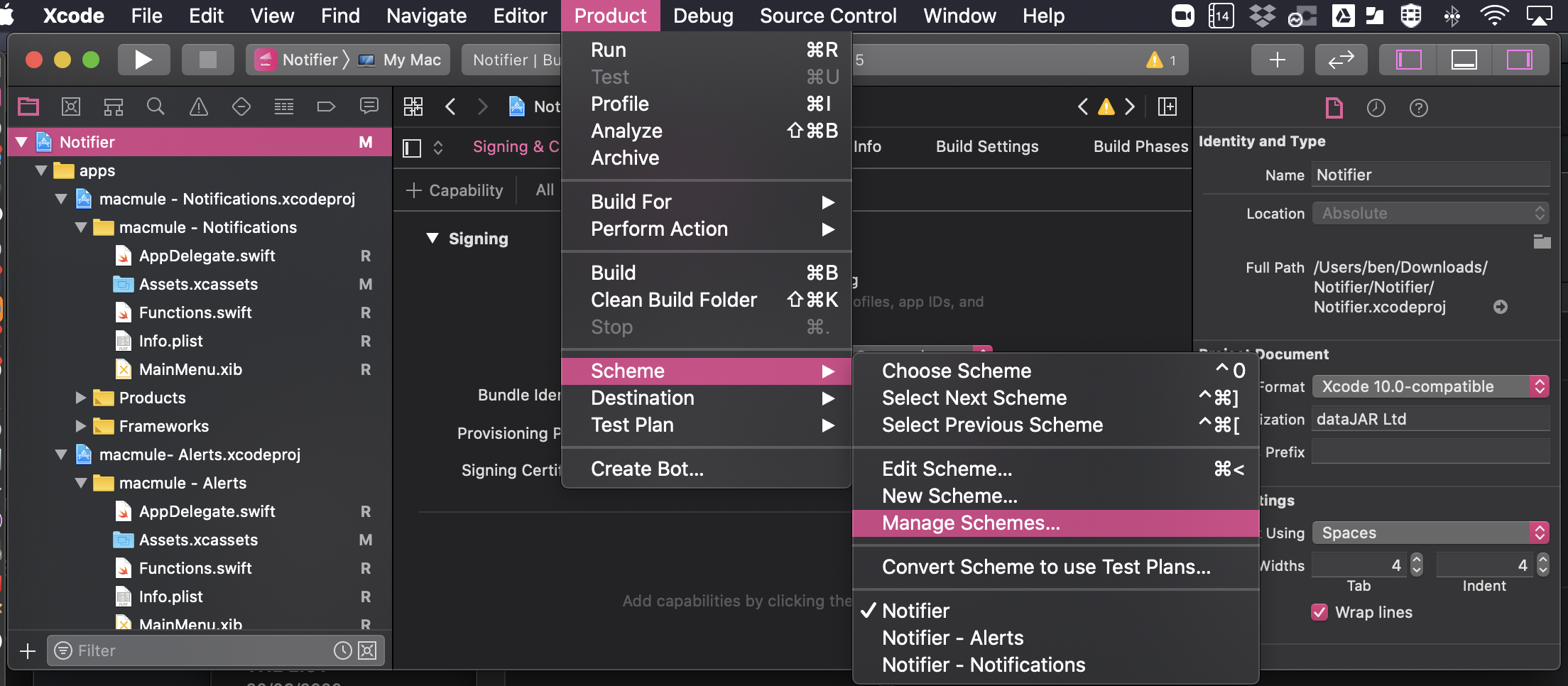Open the Debug navigator icon
This screenshot has height=686, width=1568.
point(284,107)
